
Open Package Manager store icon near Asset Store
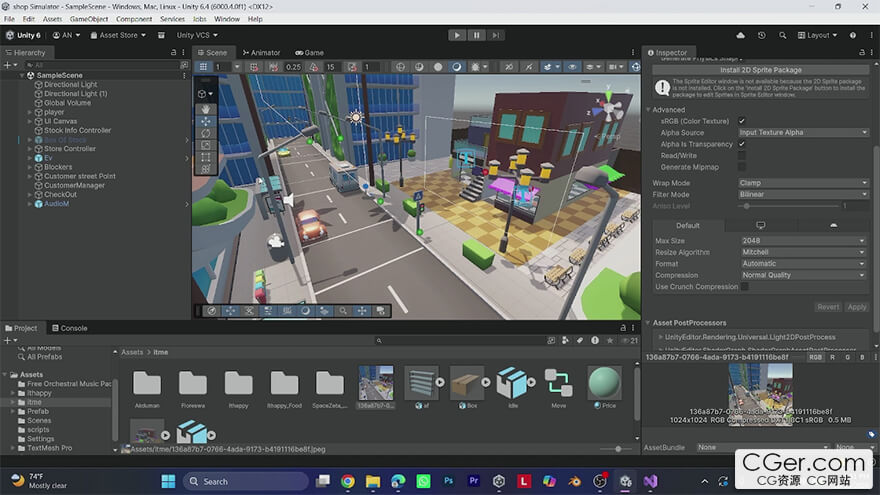pyautogui.click(x=161, y=35)
